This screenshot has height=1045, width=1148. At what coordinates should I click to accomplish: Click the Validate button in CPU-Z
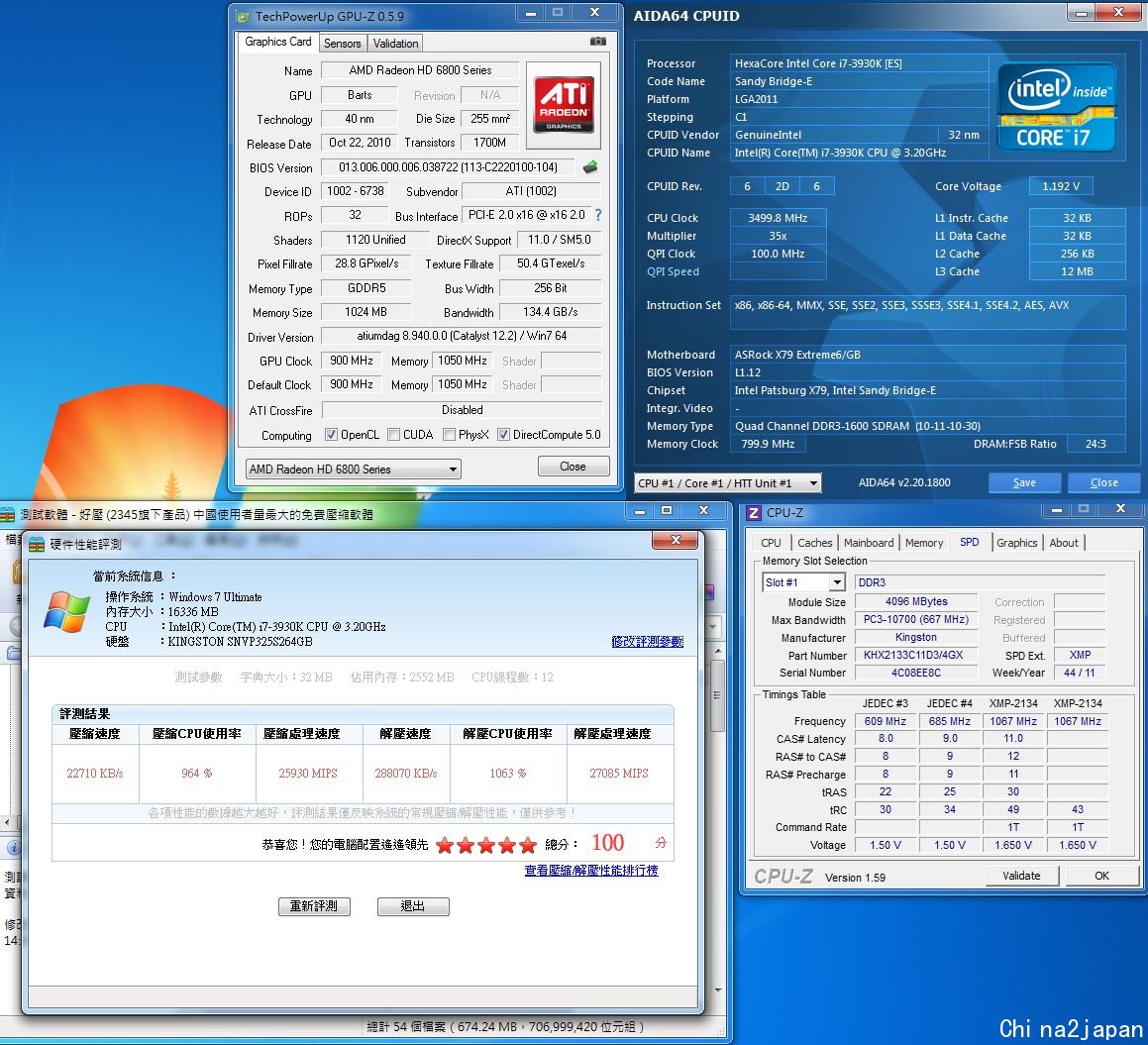(1021, 875)
